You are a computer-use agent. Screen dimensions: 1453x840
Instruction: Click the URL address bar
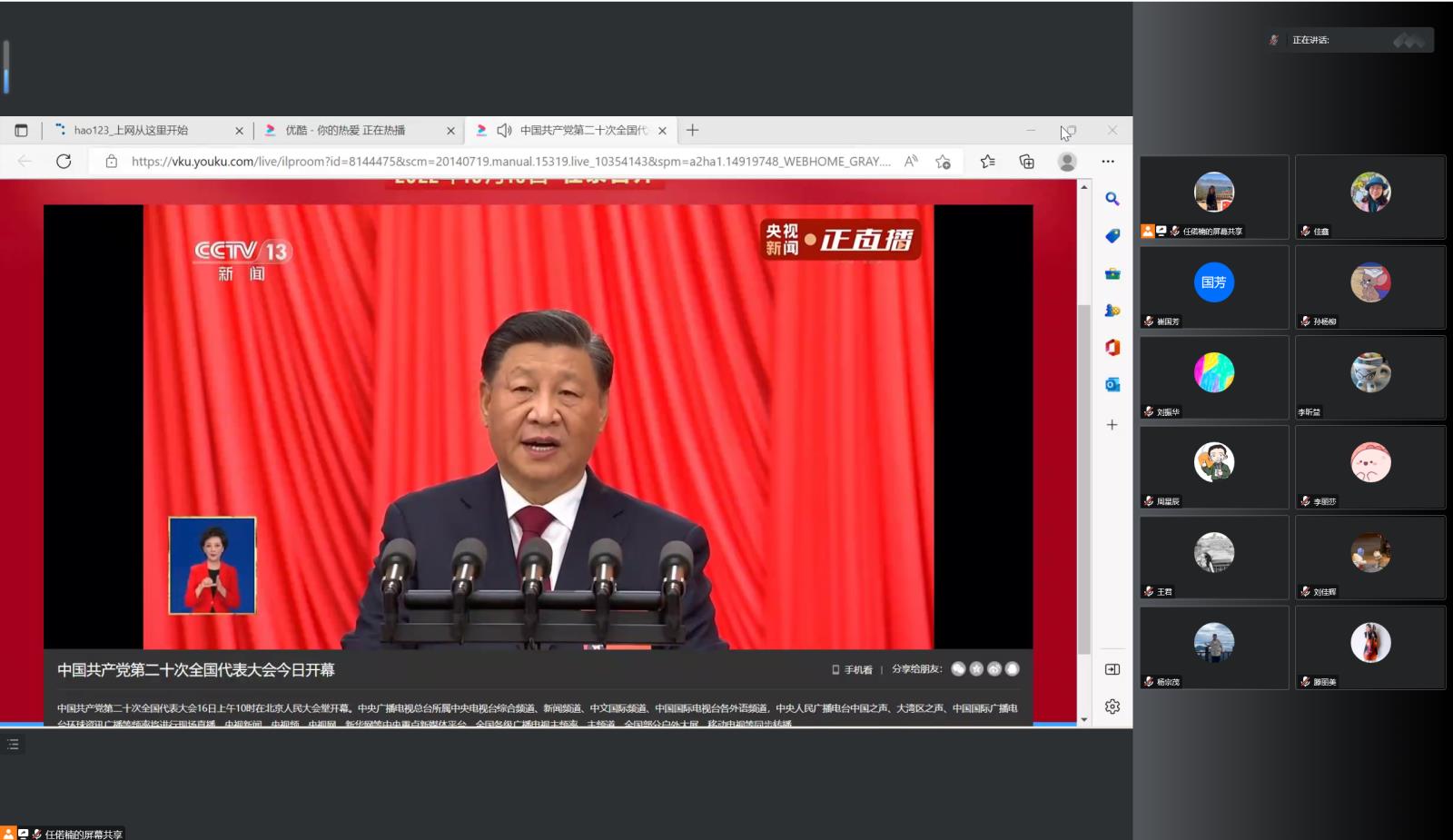click(509, 162)
